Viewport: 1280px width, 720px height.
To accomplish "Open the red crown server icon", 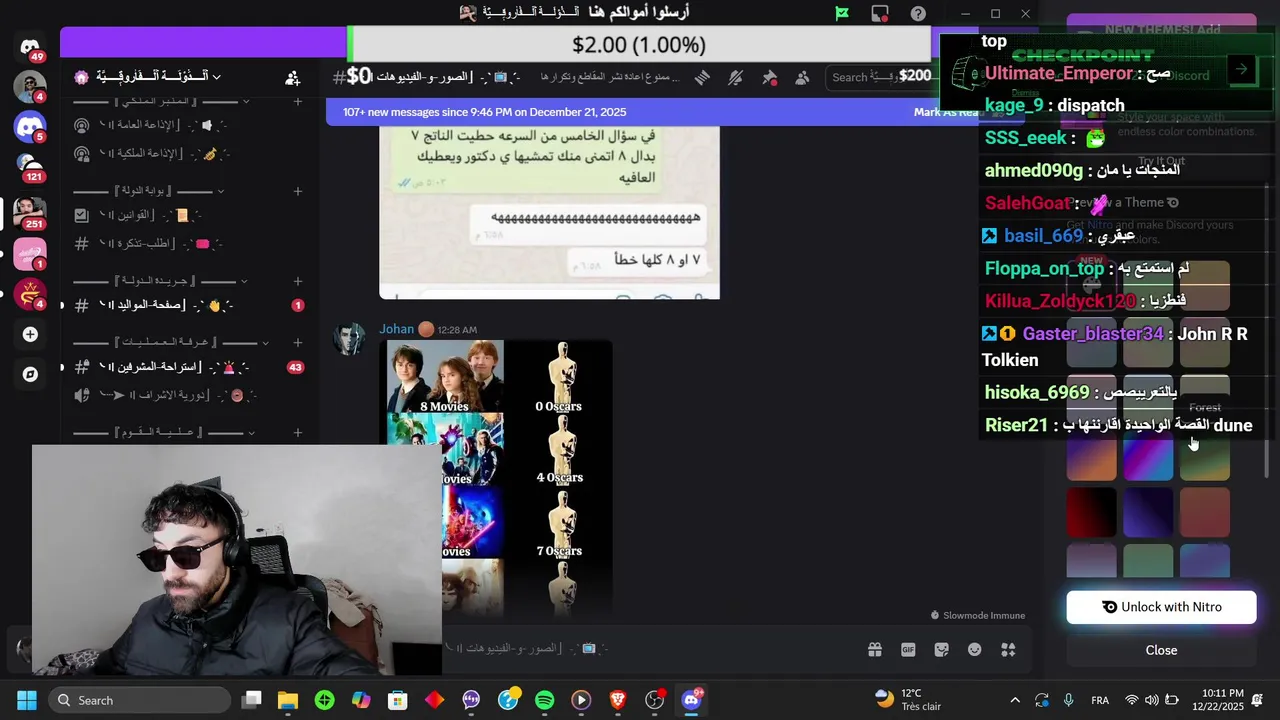I will click(x=30, y=295).
